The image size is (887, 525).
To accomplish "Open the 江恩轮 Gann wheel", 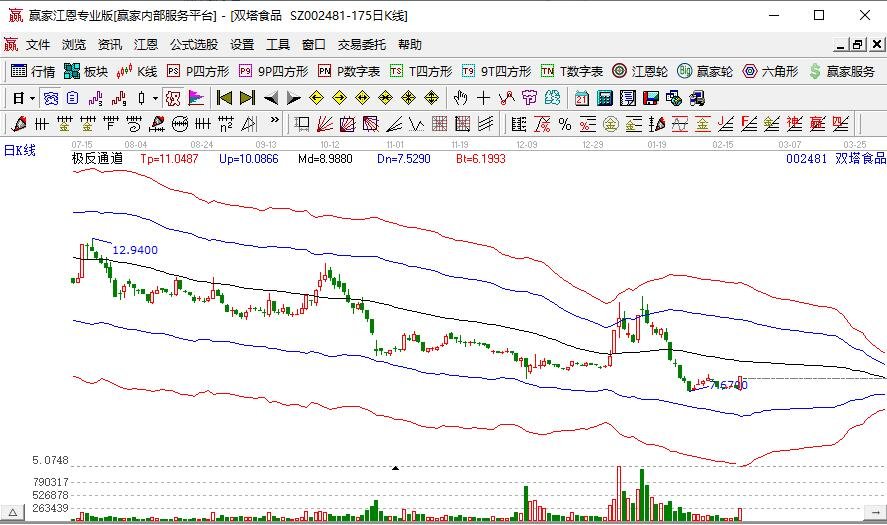I will [x=640, y=71].
